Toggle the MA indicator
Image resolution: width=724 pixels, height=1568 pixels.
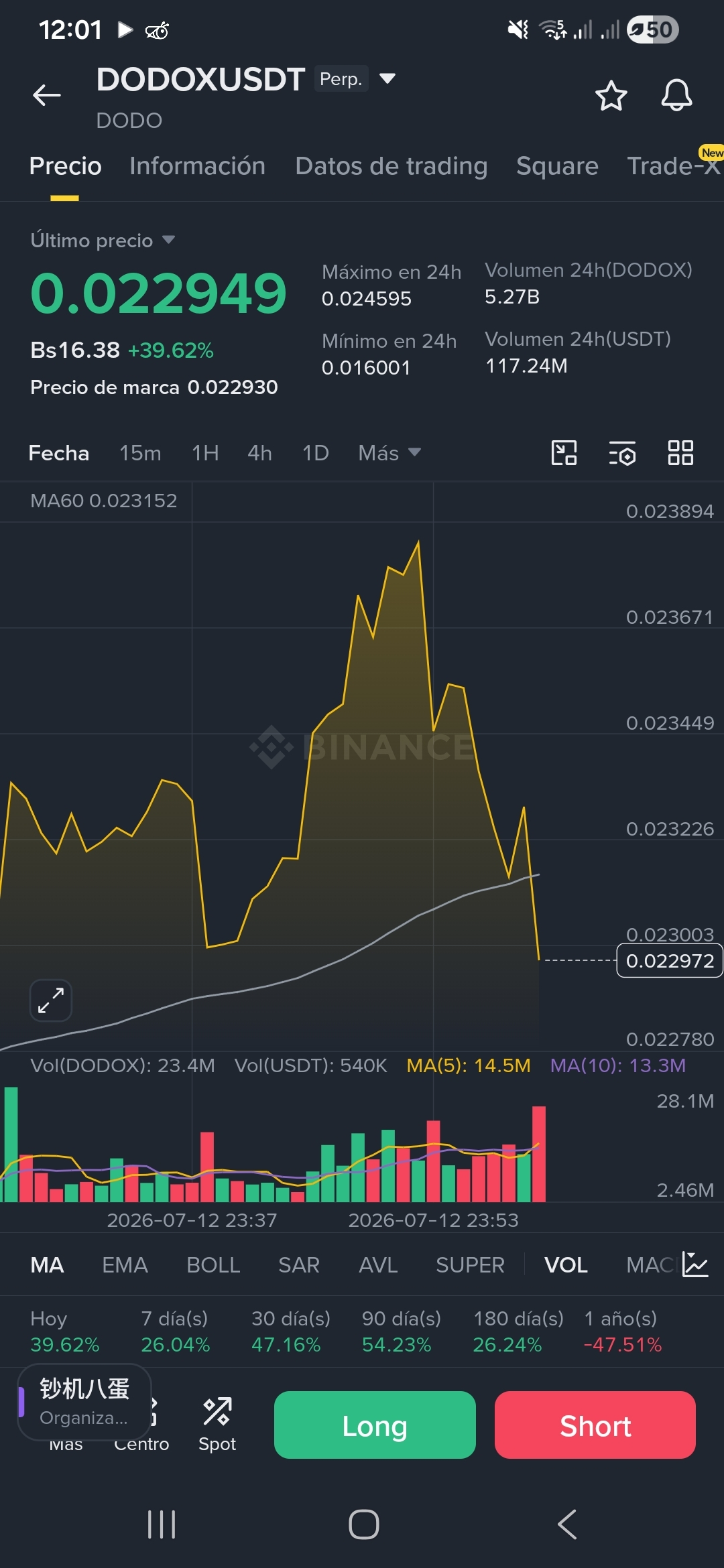tap(47, 1264)
